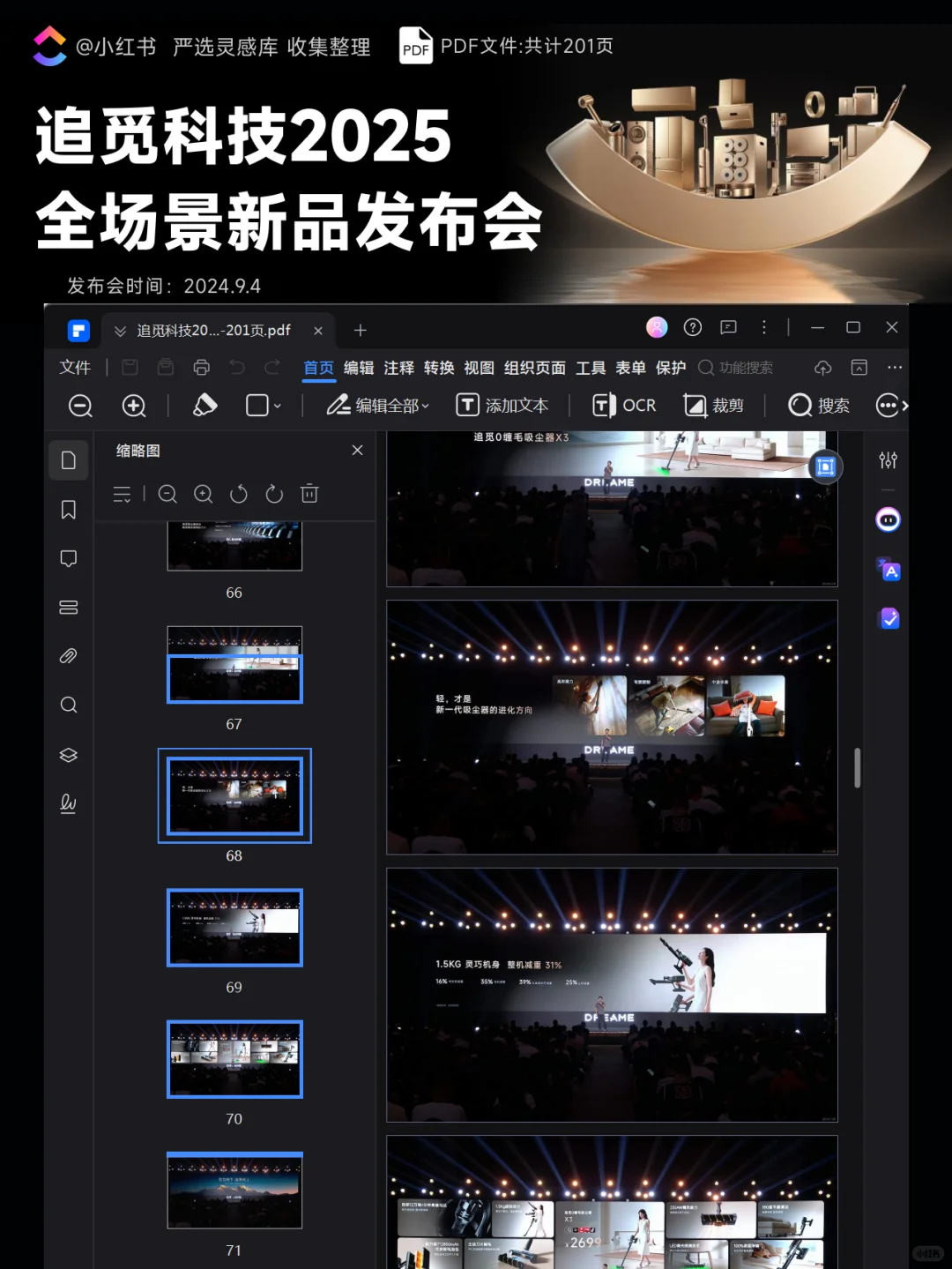The height and width of the screenshot is (1269, 952).
Task: Click the undo arrow icon
Action: click(237, 367)
